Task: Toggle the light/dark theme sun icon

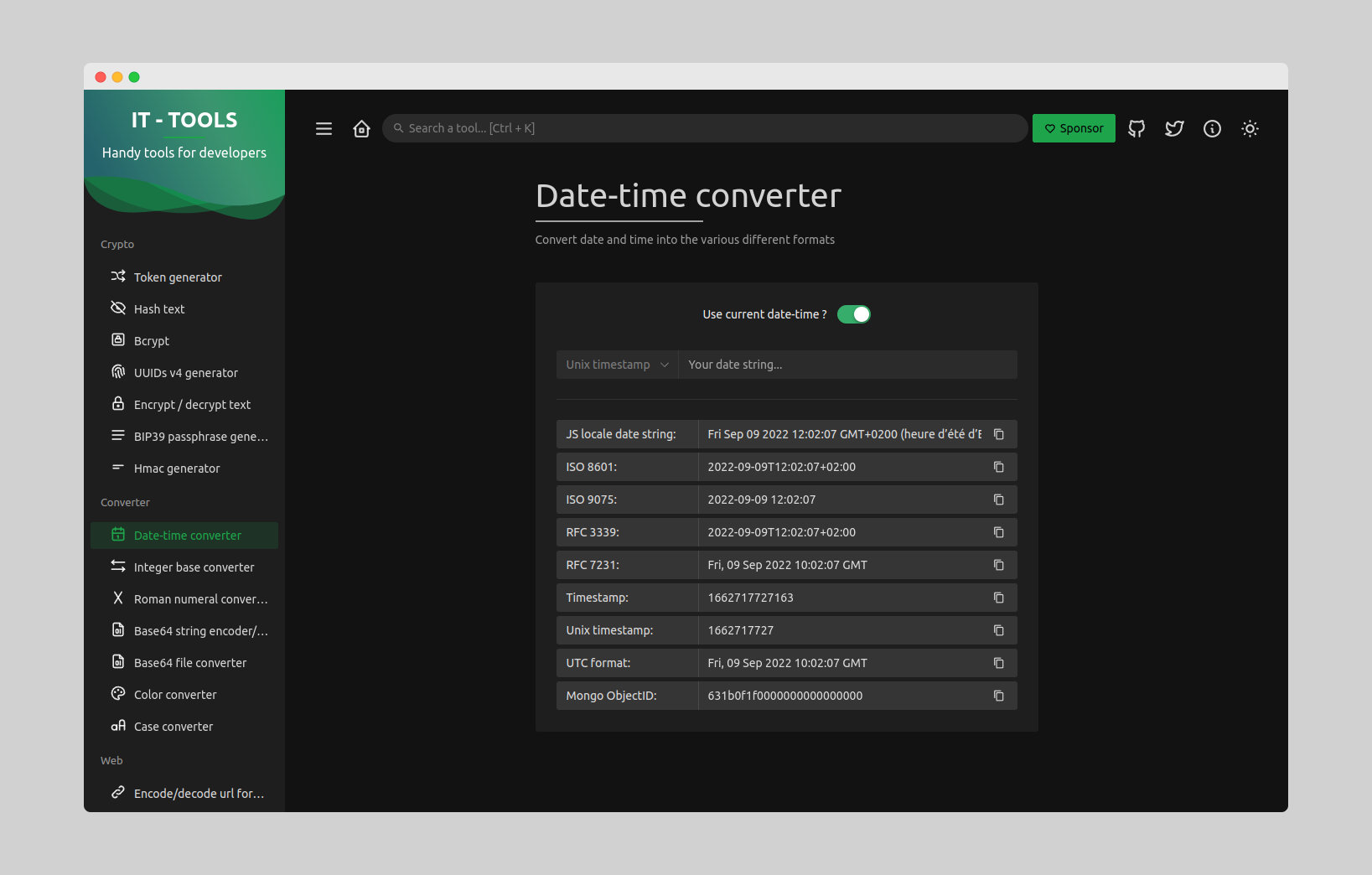Action: click(1250, 128)
